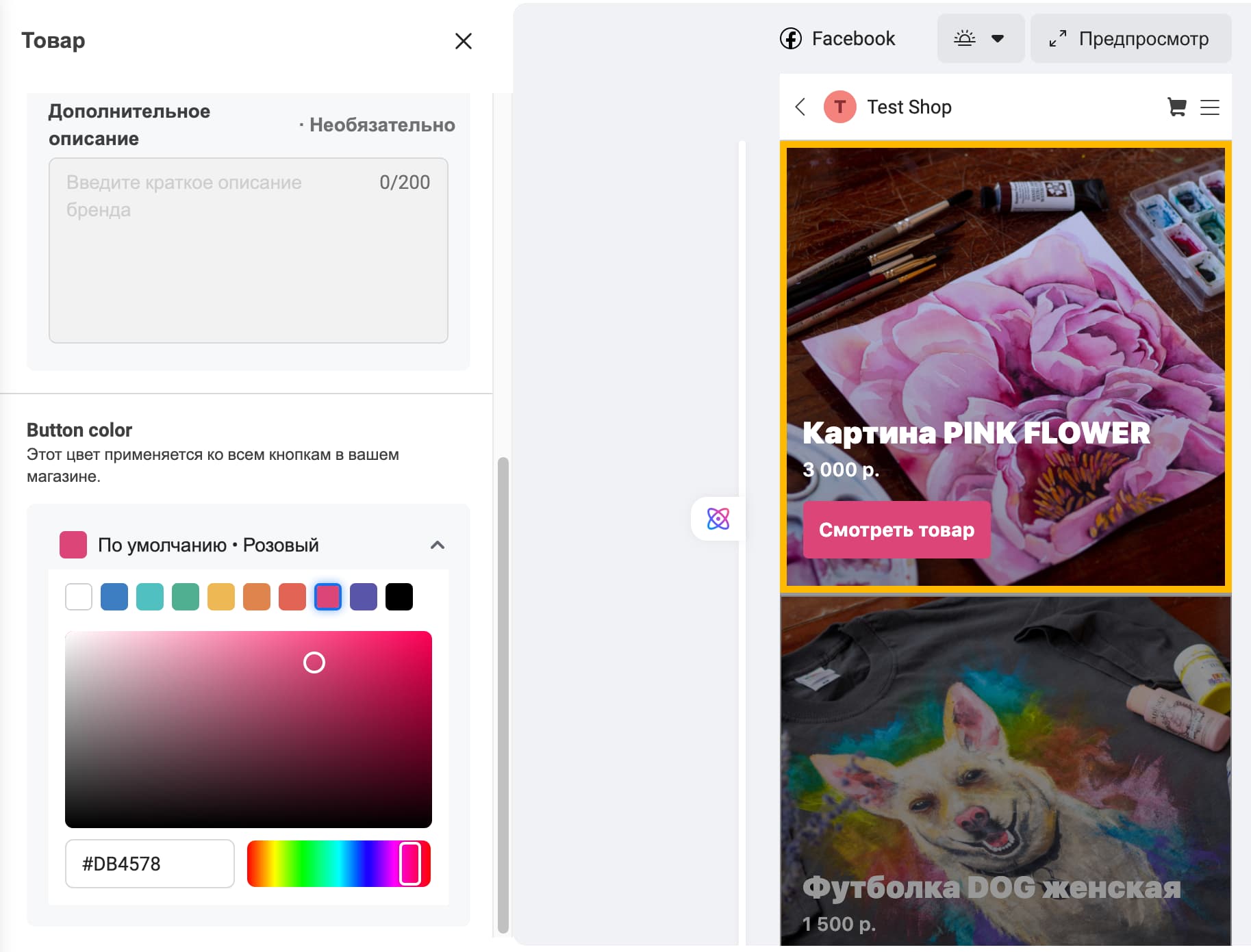Click the Facebook logo icon
1251x952 pixels.
791,38
